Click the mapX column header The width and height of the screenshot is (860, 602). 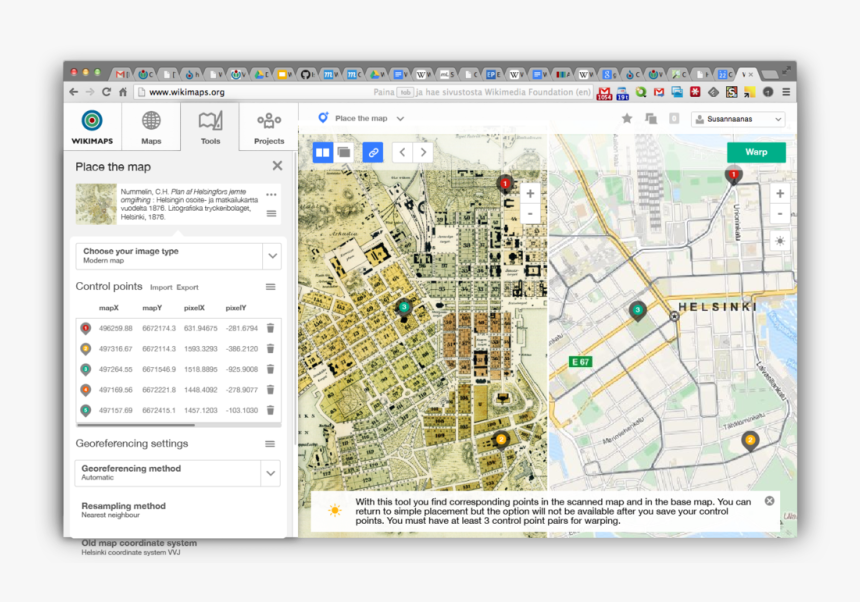click(x=109, y=308)
